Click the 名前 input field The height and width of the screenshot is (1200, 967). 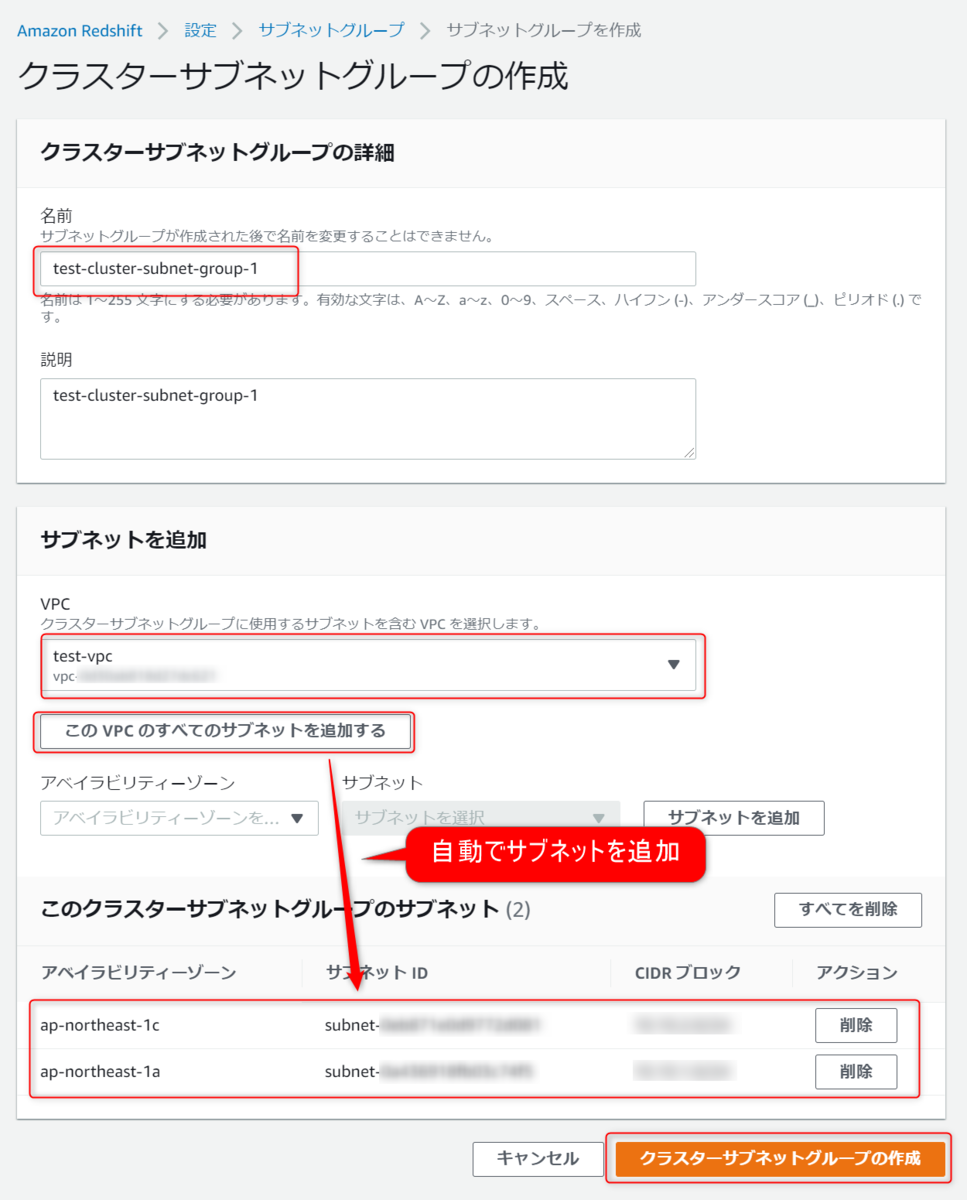368,269
